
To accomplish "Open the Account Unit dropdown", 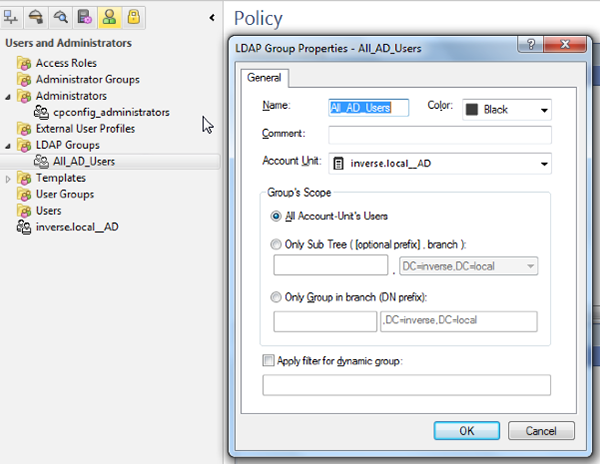I will point(544,163).
